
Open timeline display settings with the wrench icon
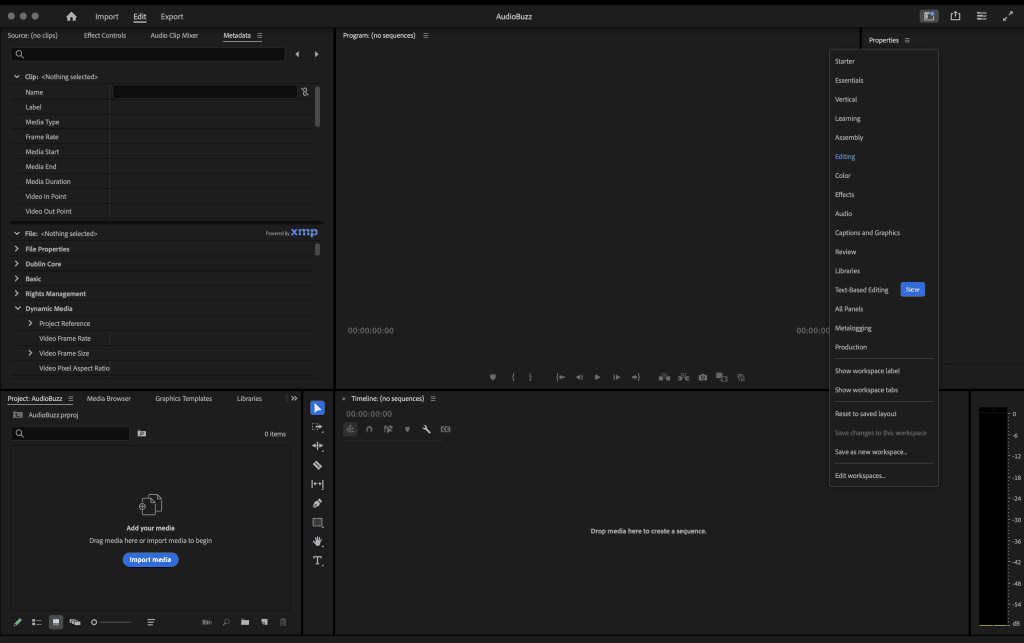point(426,429)
